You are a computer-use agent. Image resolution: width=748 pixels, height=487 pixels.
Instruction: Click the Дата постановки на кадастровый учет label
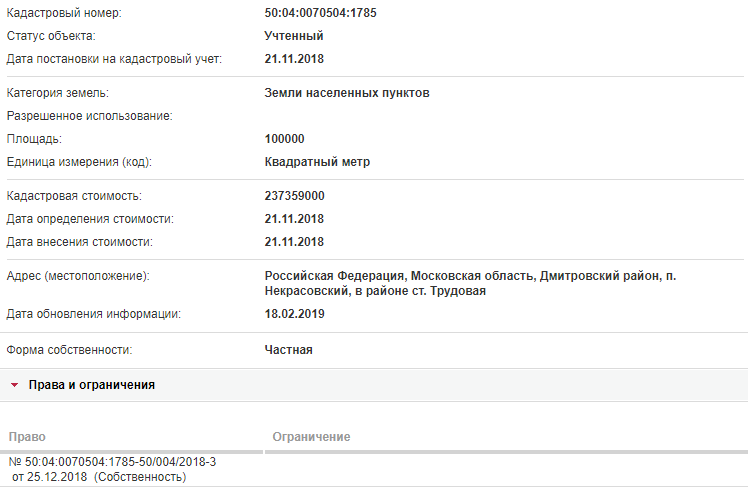tap(114, 59)
